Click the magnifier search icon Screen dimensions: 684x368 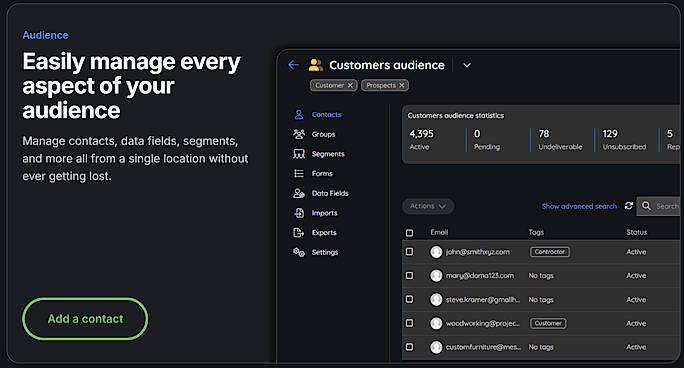click(646, 206)
